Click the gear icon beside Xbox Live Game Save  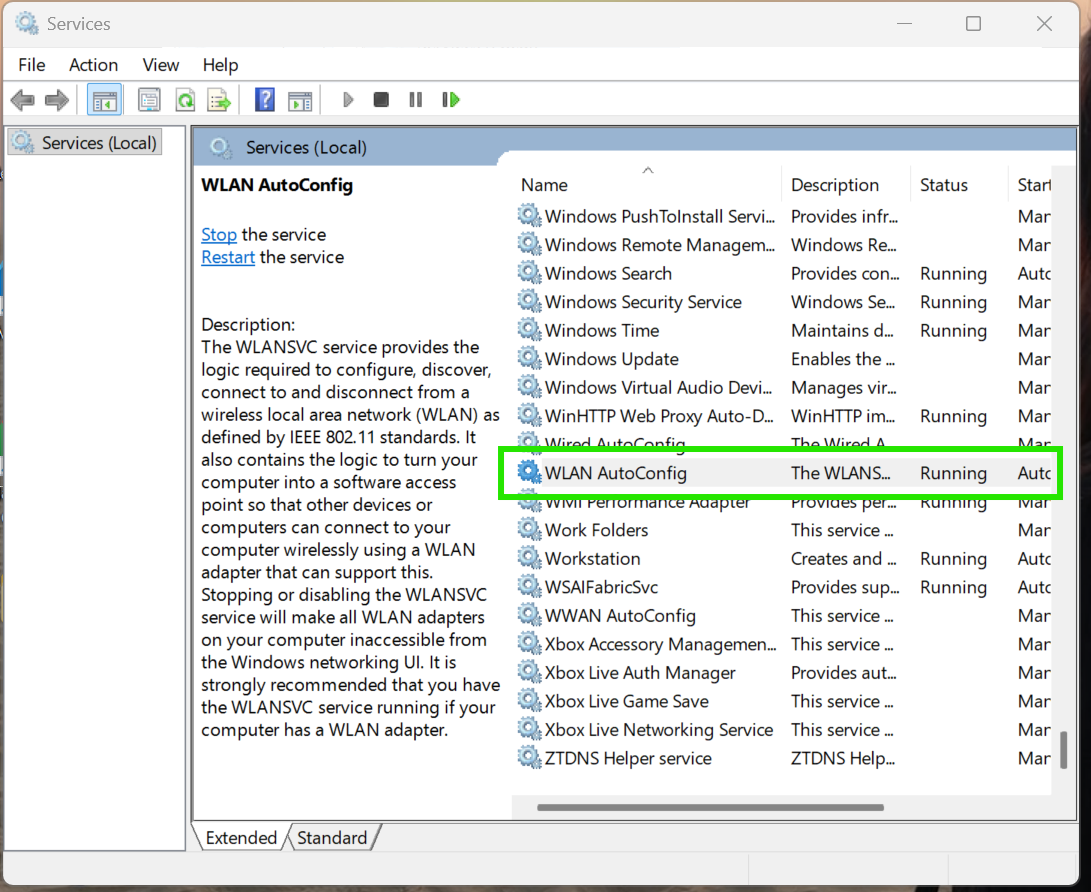(x=529, y=701)
